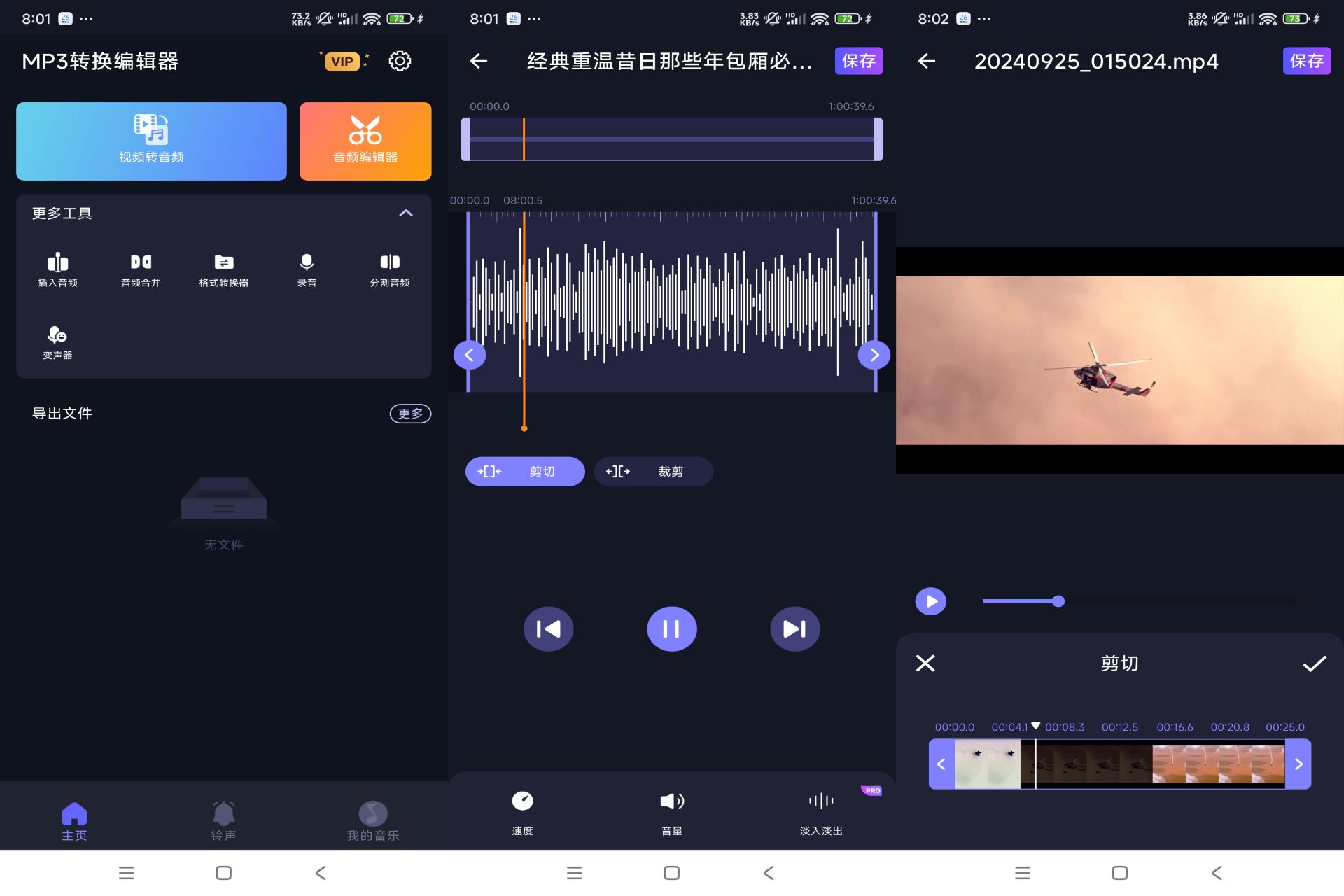This screenshot has width=1344, height=896.
Task: Play the video preview
Action: (931, 601)
